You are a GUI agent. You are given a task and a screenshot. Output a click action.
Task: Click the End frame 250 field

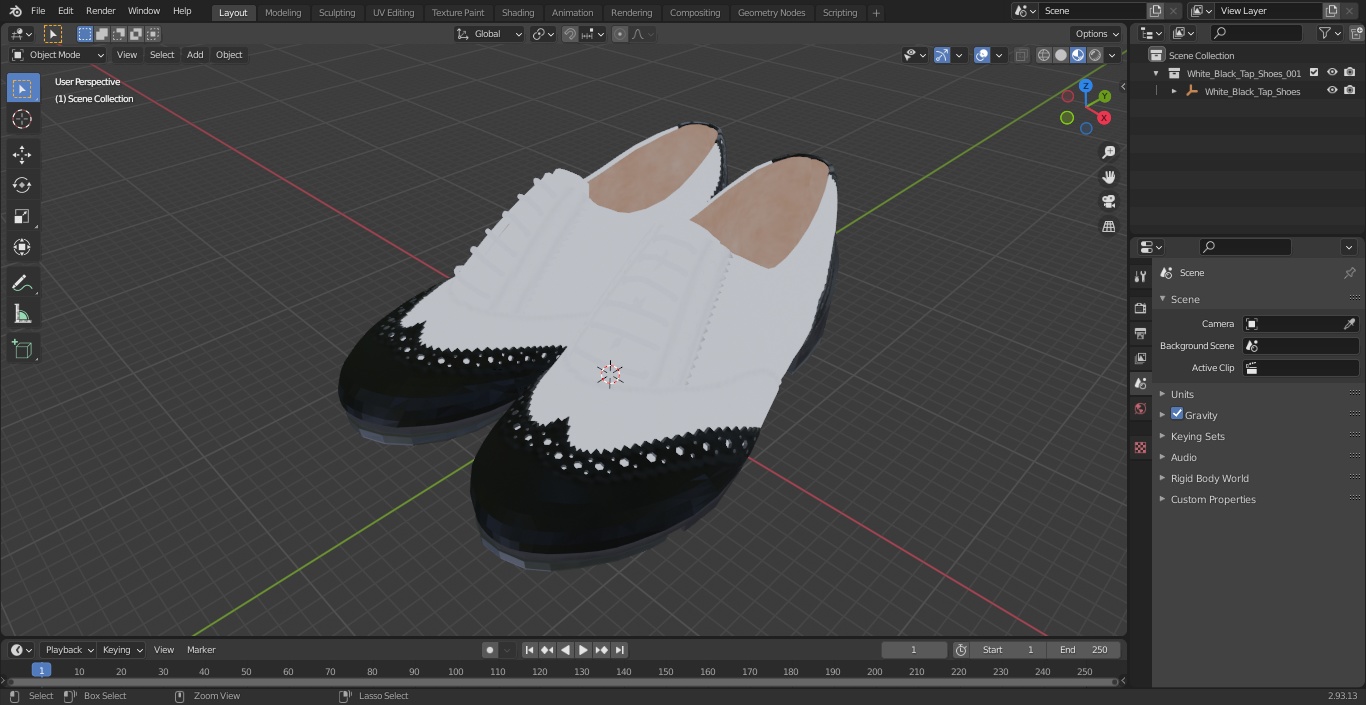coord(1084,650)
